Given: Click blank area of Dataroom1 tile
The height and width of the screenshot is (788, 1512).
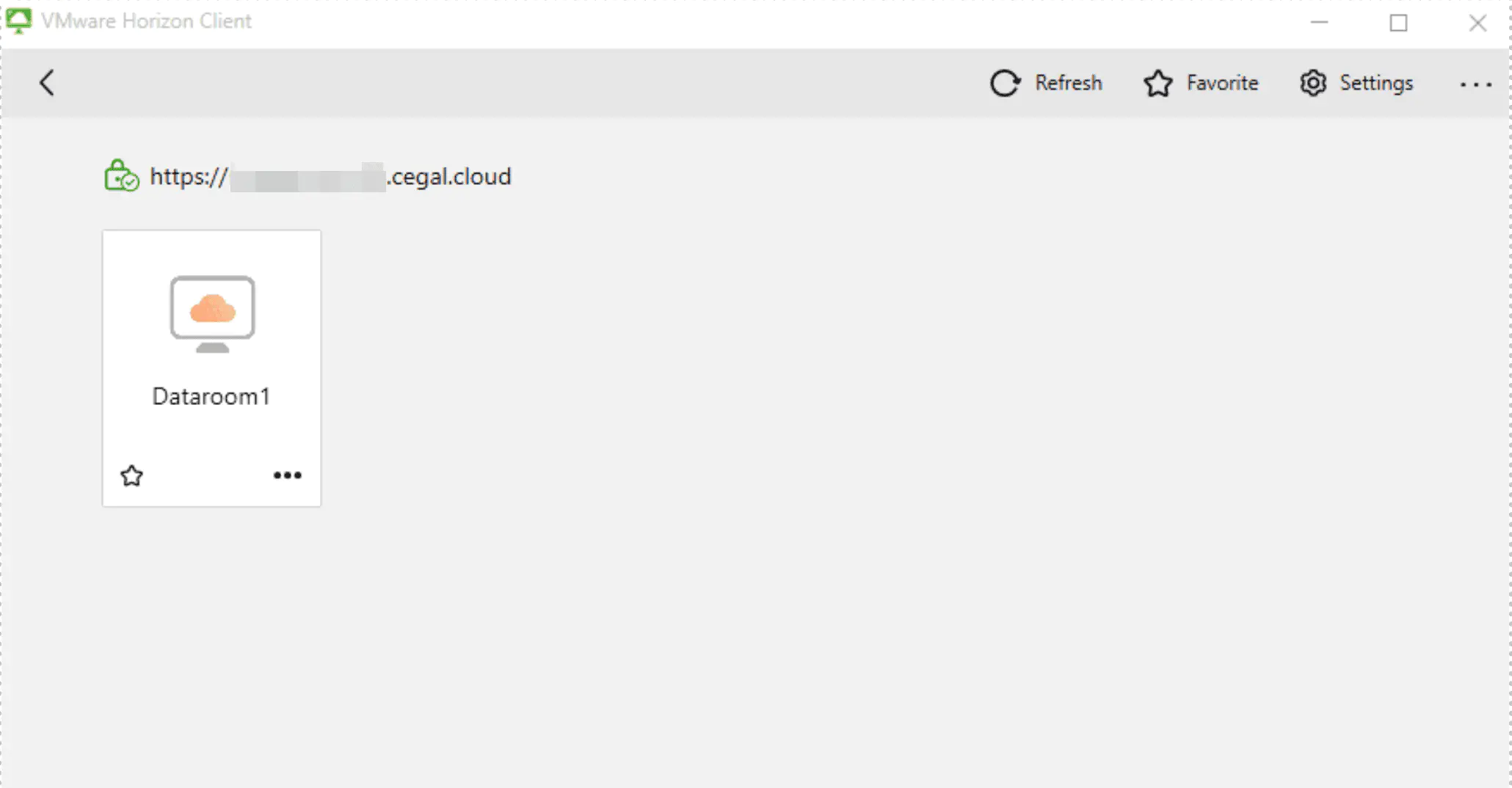Looking at the screenshot, I should coord(211,440).
